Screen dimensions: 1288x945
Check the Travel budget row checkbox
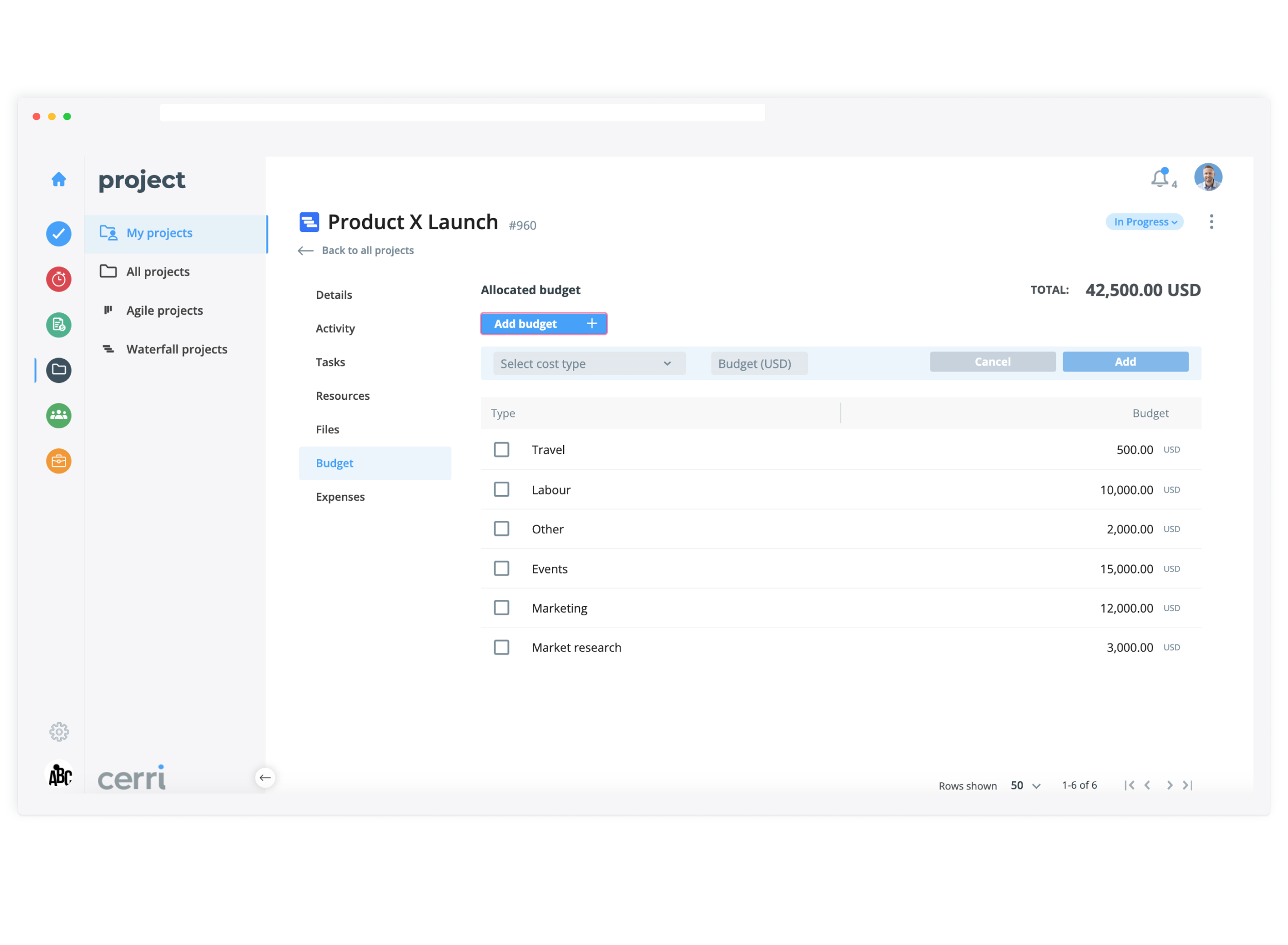502,450
